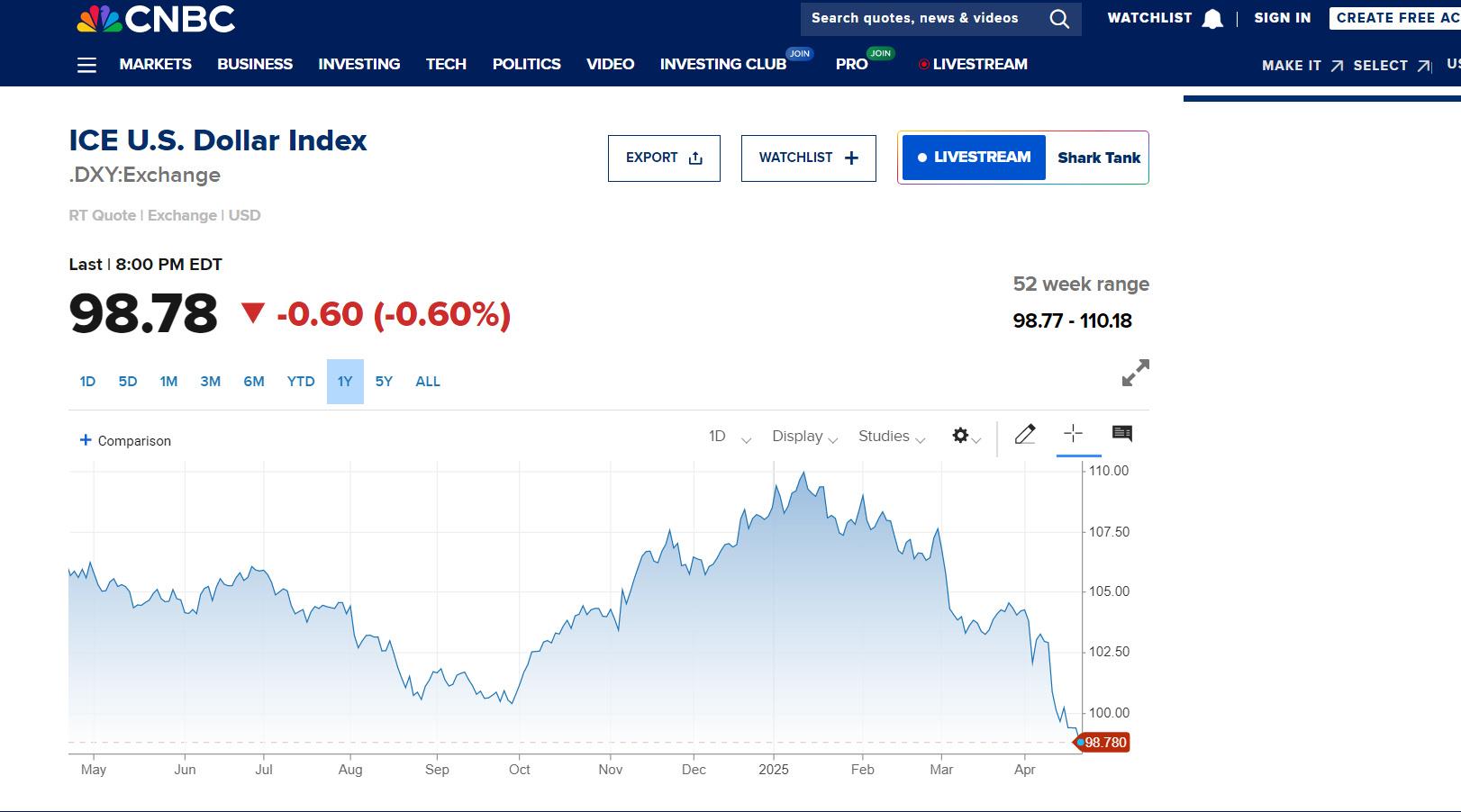Screen dimensions: 1461x812
Task: Click the search quotes input field
Action: [x=919, y=19]
